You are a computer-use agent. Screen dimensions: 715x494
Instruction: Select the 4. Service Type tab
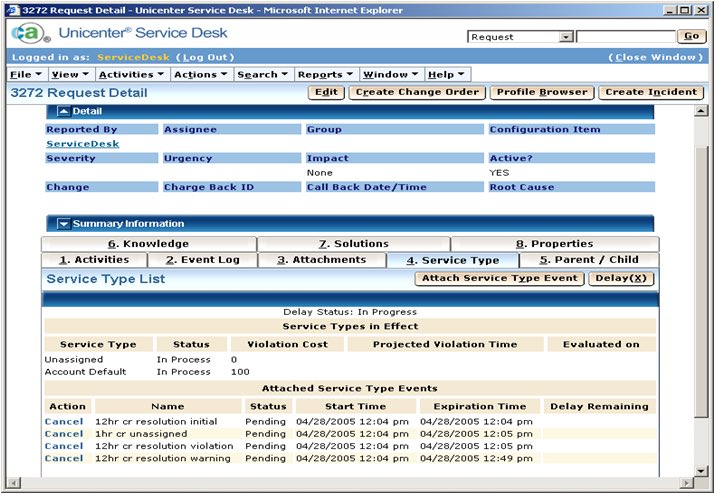(x=452, y=260)
